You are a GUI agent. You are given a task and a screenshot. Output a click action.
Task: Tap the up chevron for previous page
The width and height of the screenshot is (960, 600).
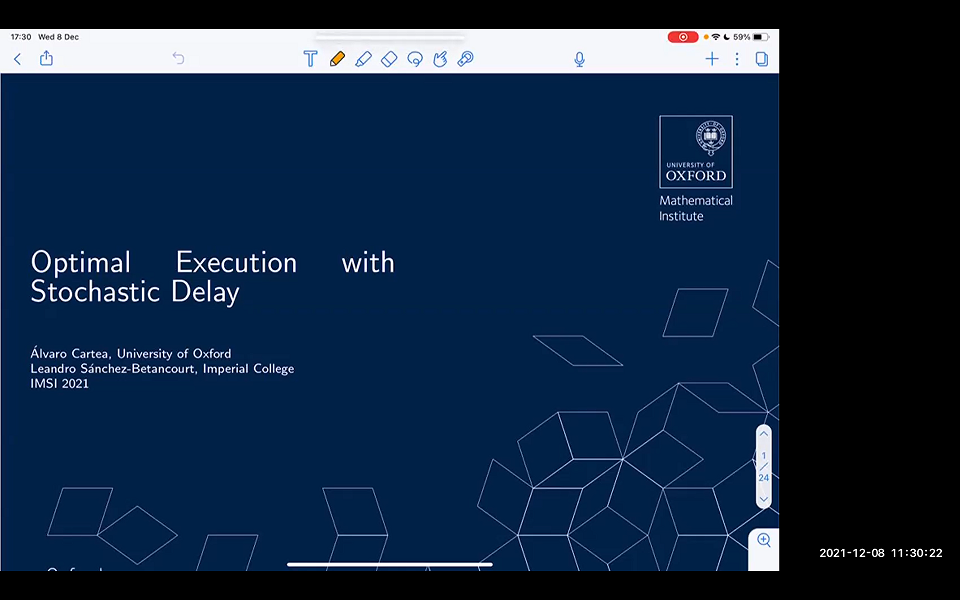pyautogui.click(x=763, y=433)
